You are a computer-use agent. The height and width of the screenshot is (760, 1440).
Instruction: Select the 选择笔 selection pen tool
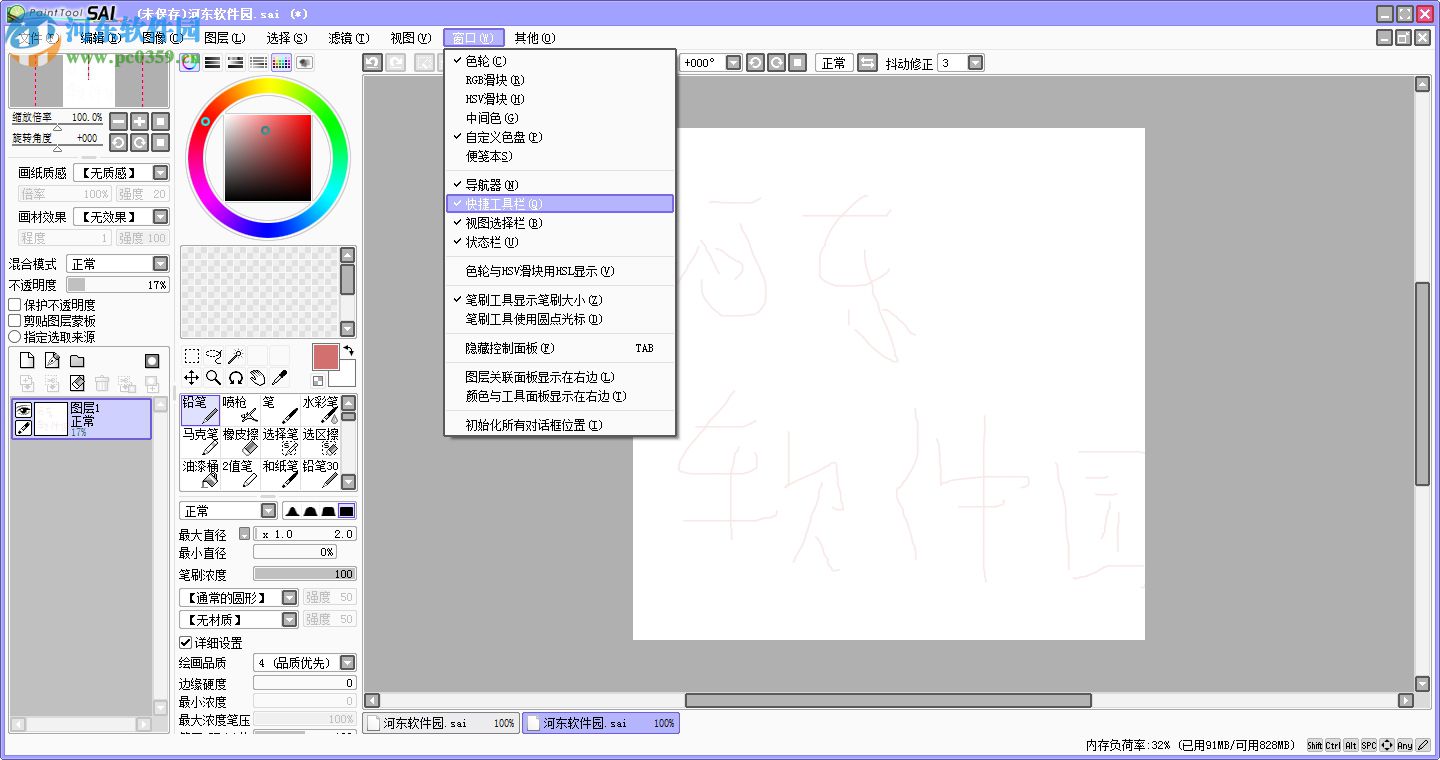pos(280,442)
